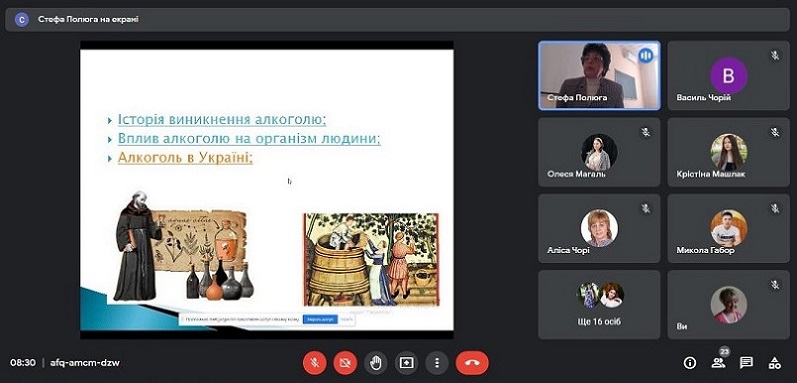The width and height of the screenshot is (797, 383).
Task: Open slide link 'Історія виникнення алкоголю'
Action: pos(222,119)
